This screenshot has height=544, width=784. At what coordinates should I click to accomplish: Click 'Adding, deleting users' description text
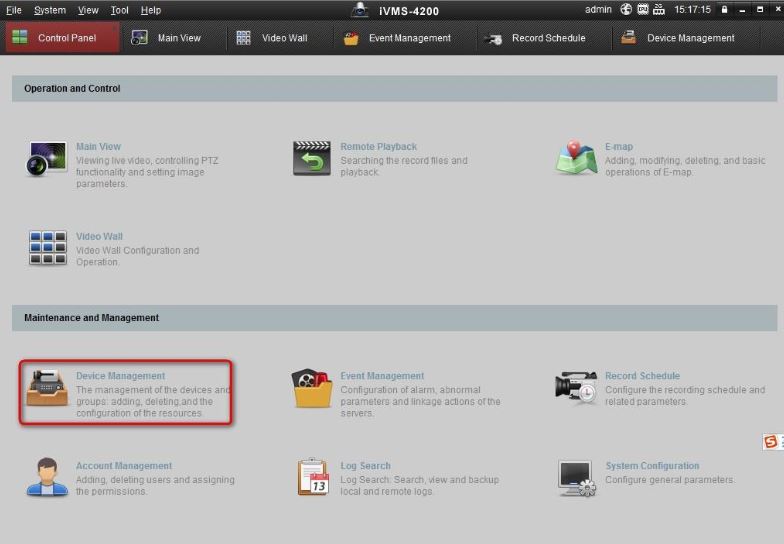pyautogui.click(x=156, y=486)
